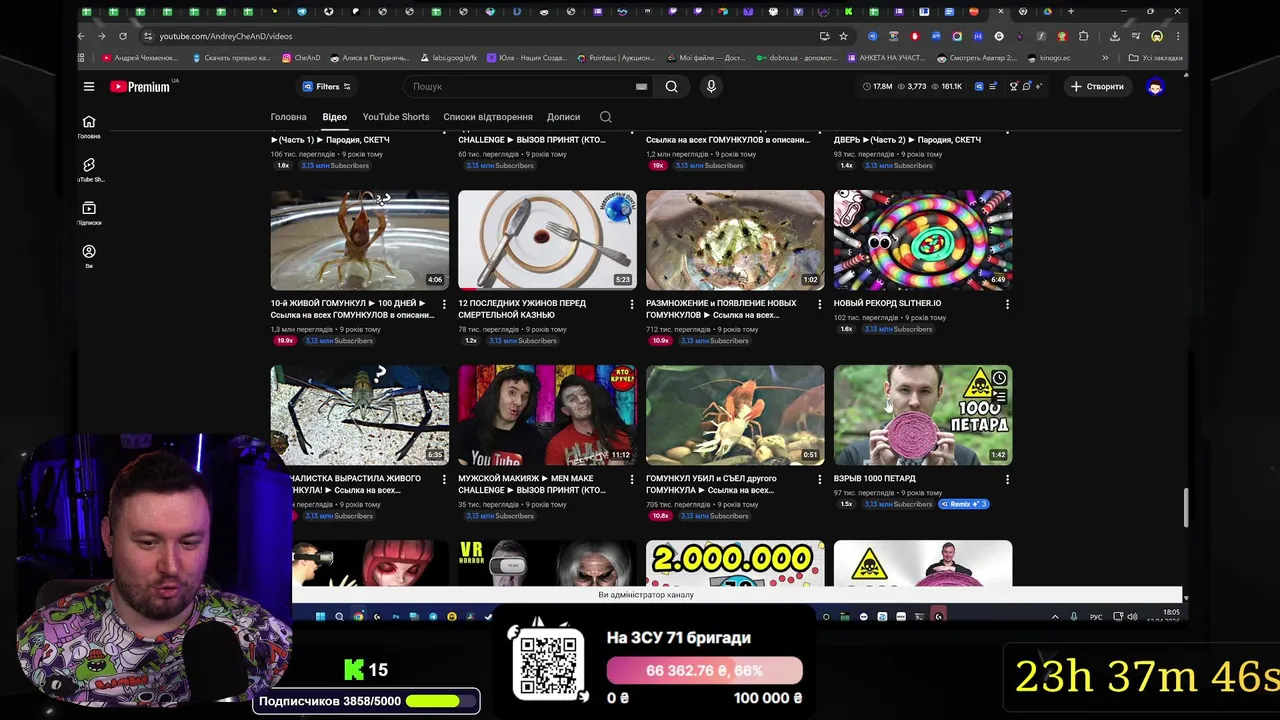Open the account avatar menu
The width and height of the screenshot is (1280, 720).
[1155, 87]
